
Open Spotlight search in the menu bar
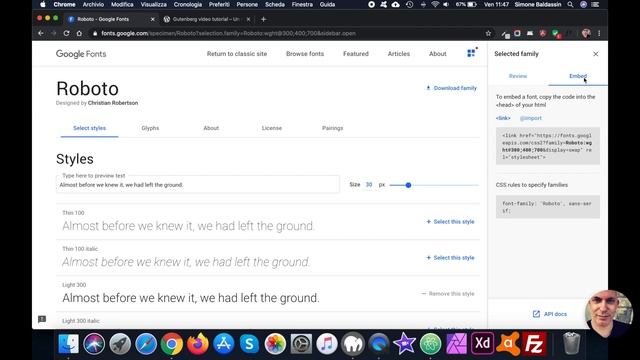click(570, 4)
